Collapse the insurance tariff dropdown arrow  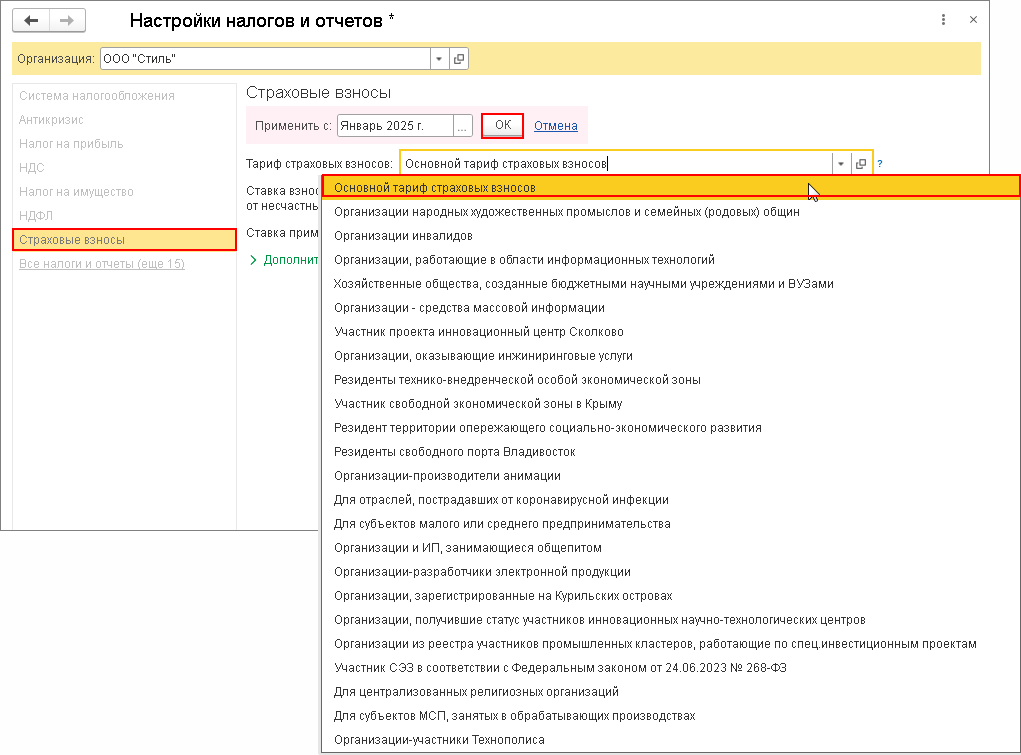[841, 164]
